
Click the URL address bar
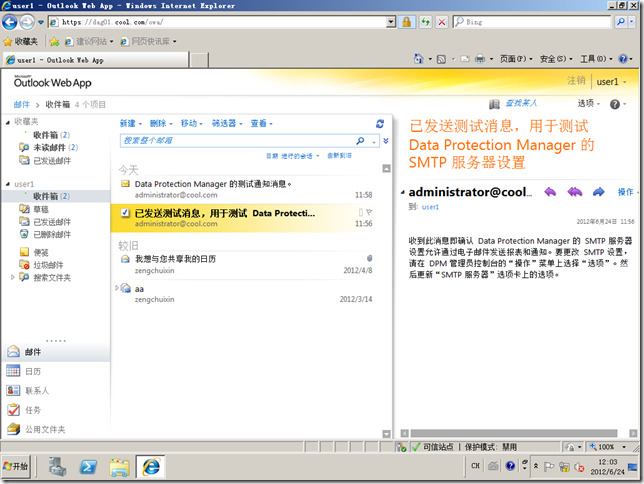[x=223, y=22]
